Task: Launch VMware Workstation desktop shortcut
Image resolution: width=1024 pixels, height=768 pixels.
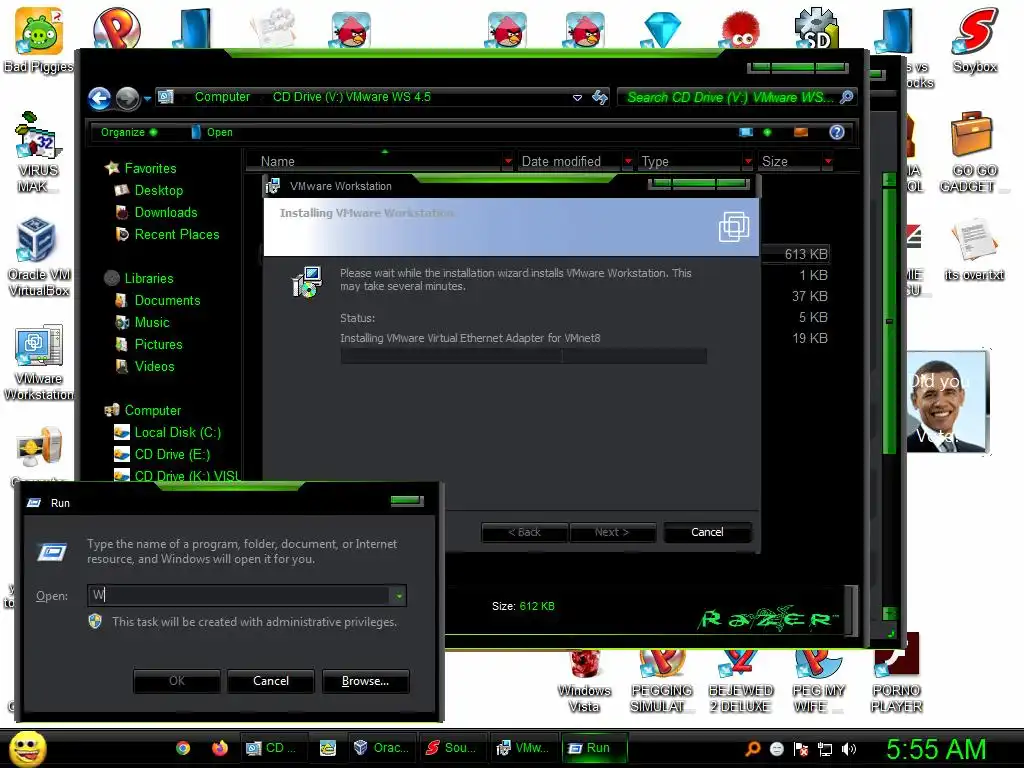Action: (38, 362)
